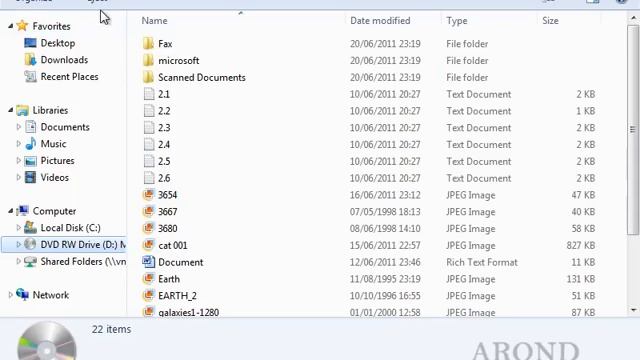Expand the Pictures library
The width and height of the screenshot is (640, 360).
[18, 160]
